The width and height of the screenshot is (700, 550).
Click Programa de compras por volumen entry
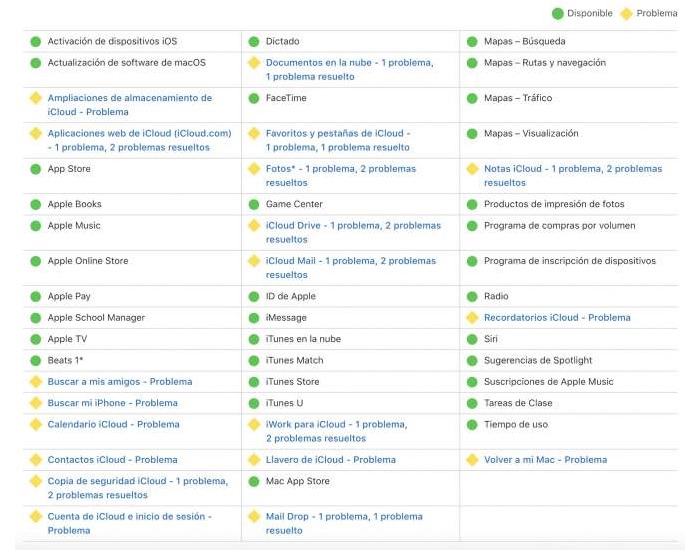(x=560, y=225)
